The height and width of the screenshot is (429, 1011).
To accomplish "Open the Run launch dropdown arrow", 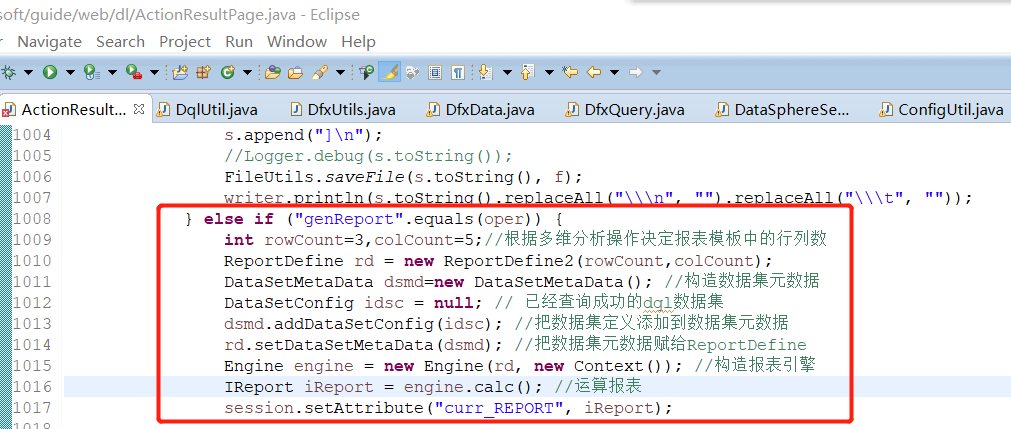I will point(70,72).
